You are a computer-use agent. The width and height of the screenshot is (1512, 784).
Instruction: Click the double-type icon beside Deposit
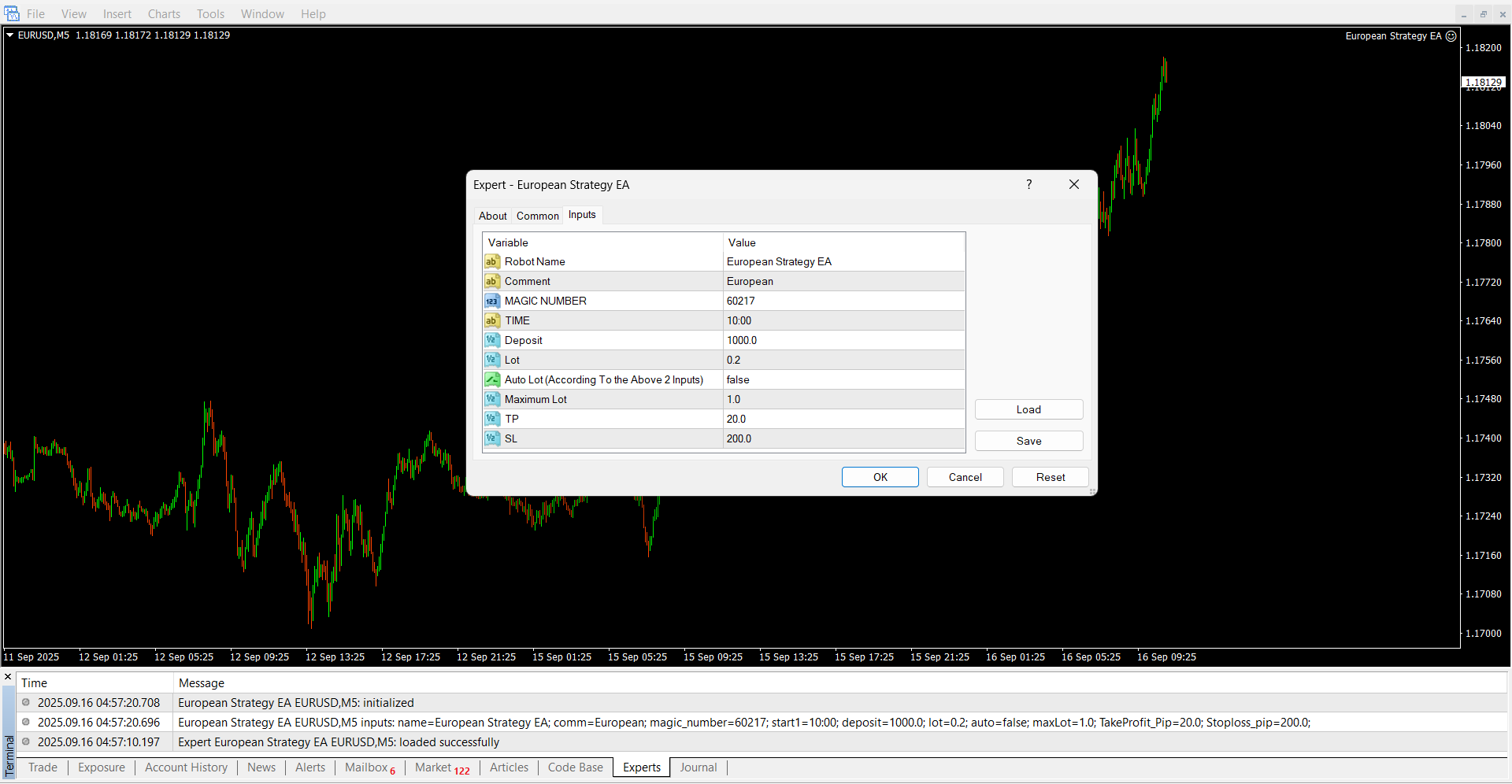tap(492, 340)
